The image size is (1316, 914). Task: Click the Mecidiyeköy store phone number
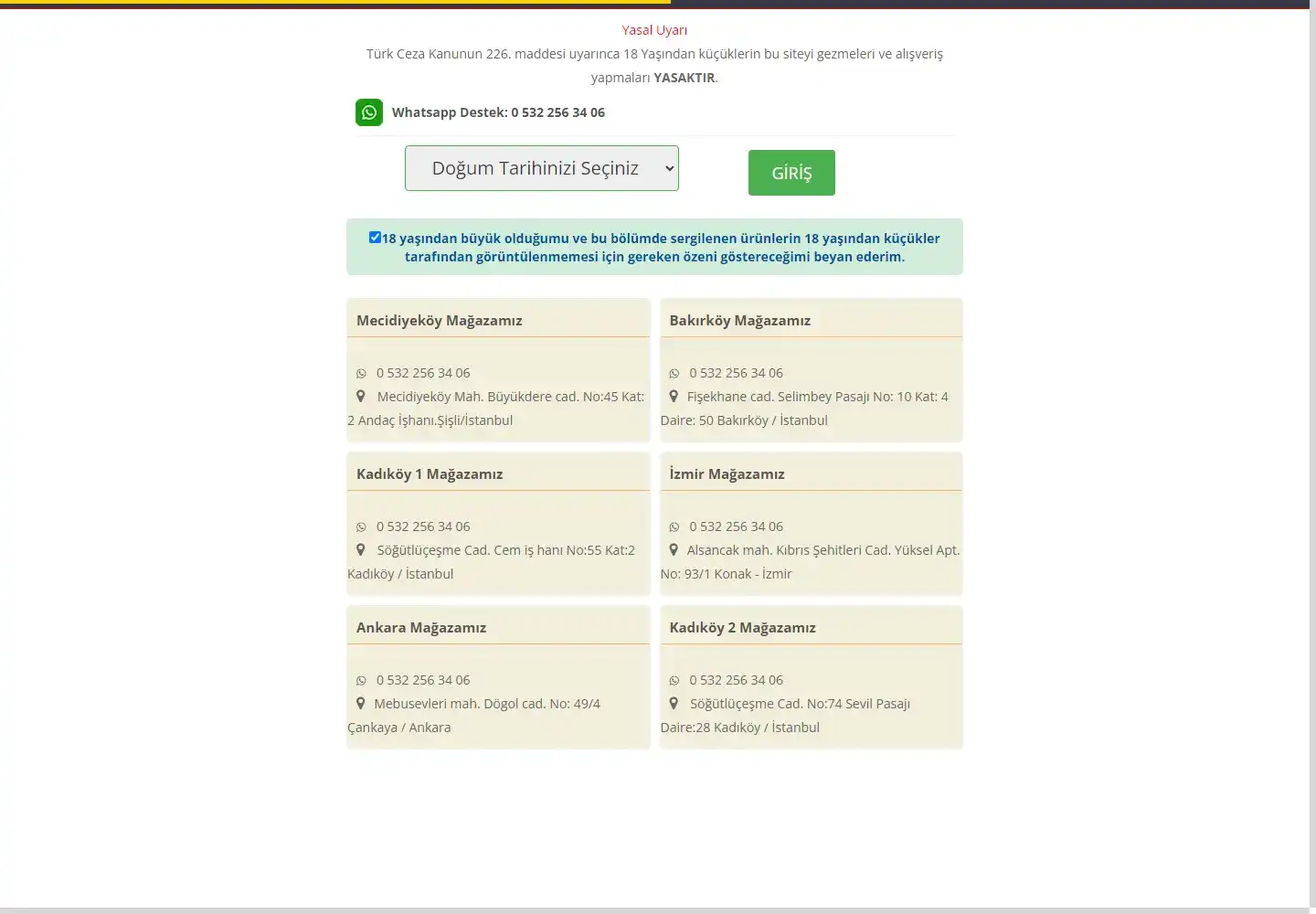(423, 373)
